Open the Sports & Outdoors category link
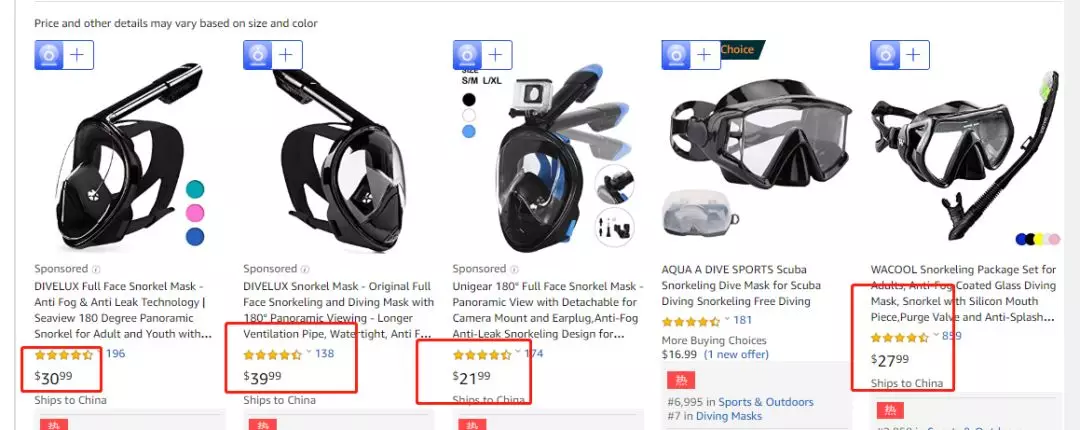The width and height of the screenshot is (1080, 430). coord(766,402)
